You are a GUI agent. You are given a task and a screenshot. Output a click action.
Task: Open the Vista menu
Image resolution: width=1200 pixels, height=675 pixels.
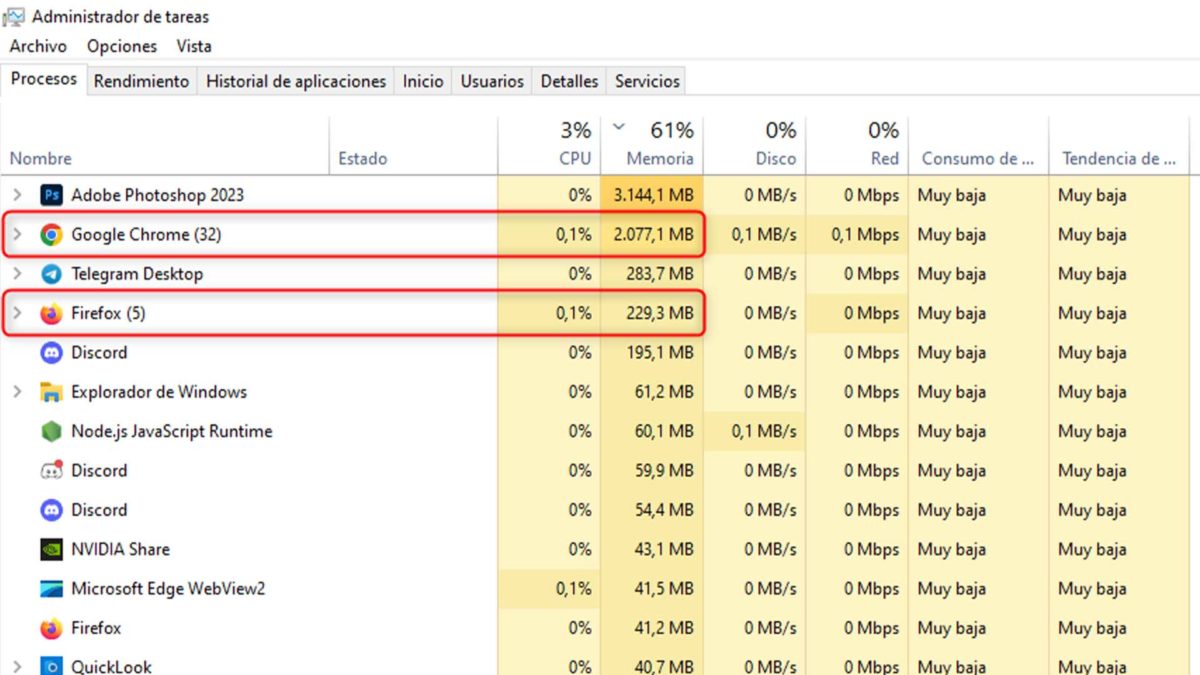coord(194,46)
